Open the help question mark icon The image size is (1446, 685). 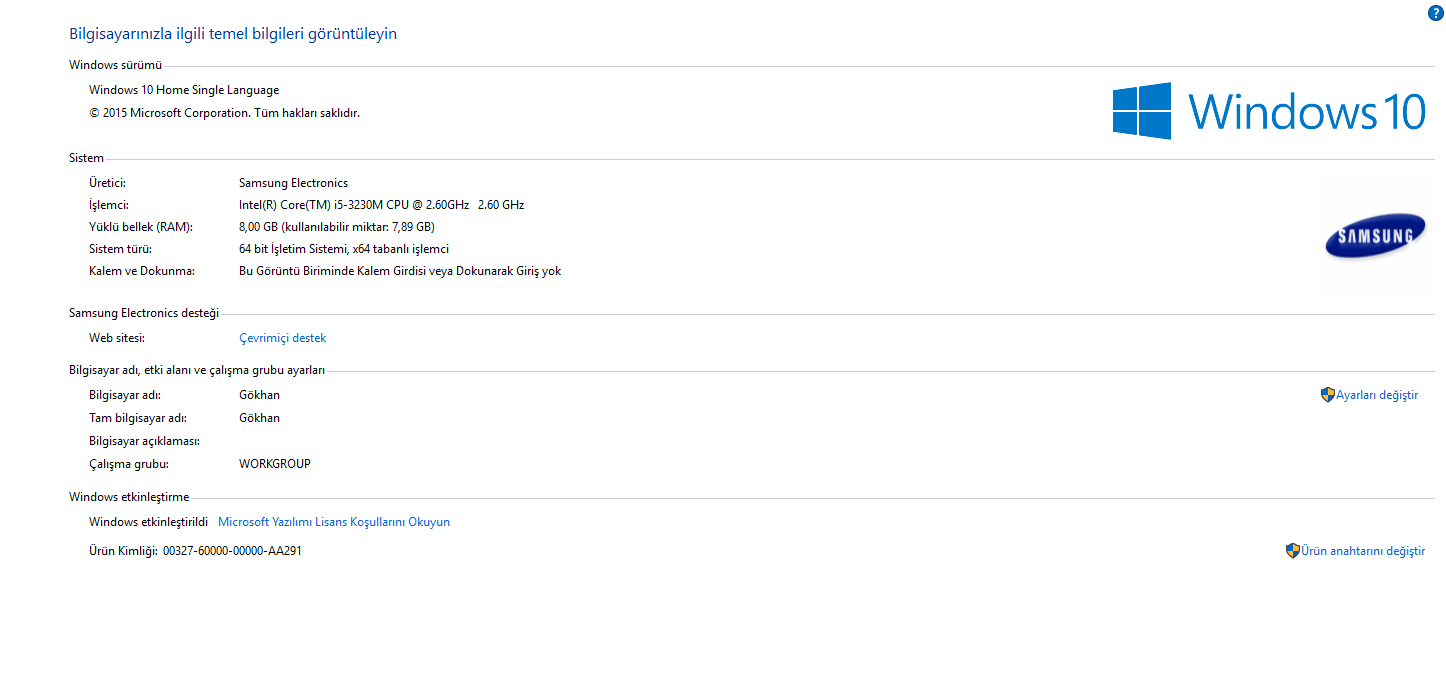coord(1435,13)
